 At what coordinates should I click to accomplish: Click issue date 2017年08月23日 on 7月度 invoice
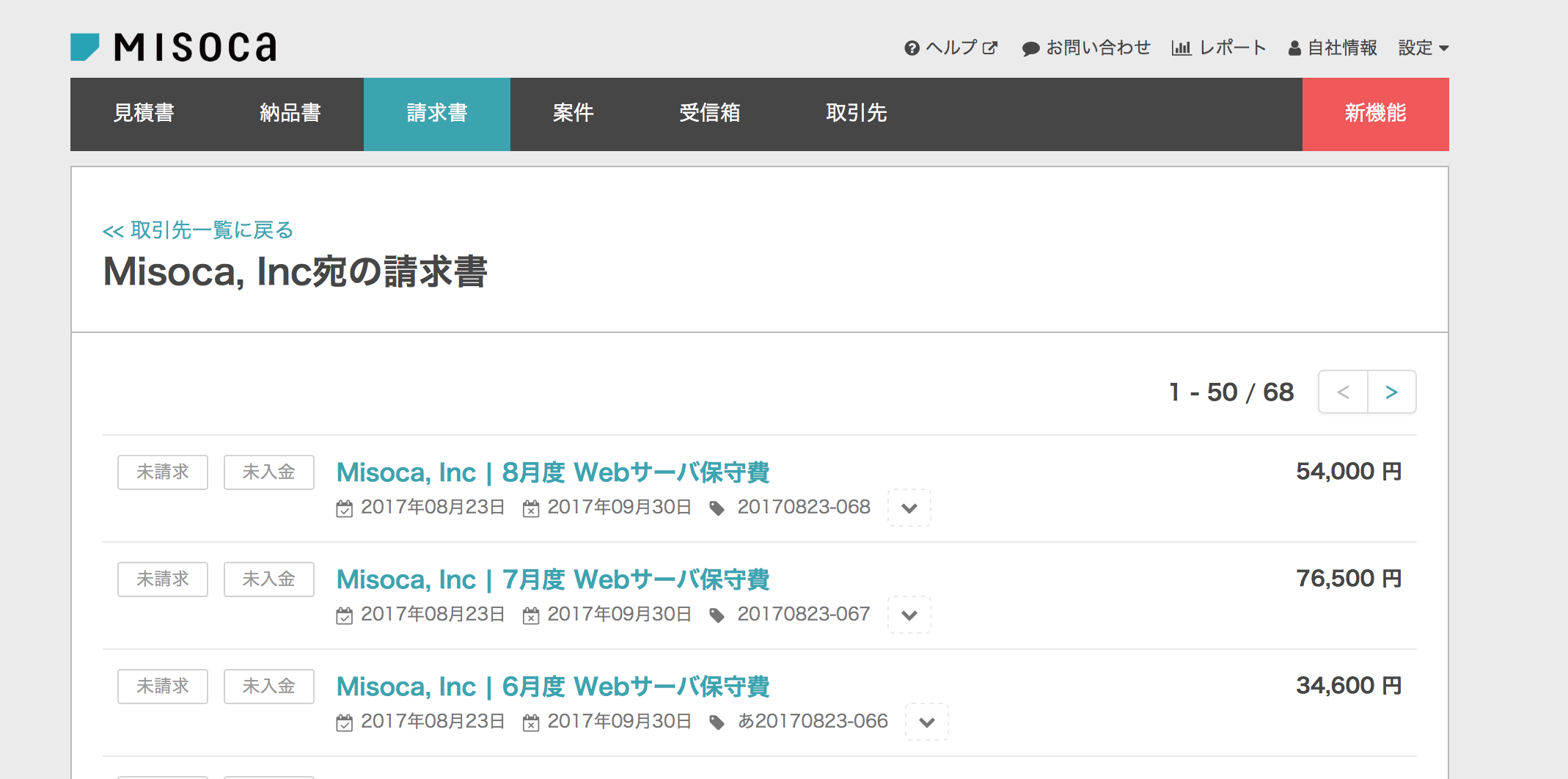(433, 614)
